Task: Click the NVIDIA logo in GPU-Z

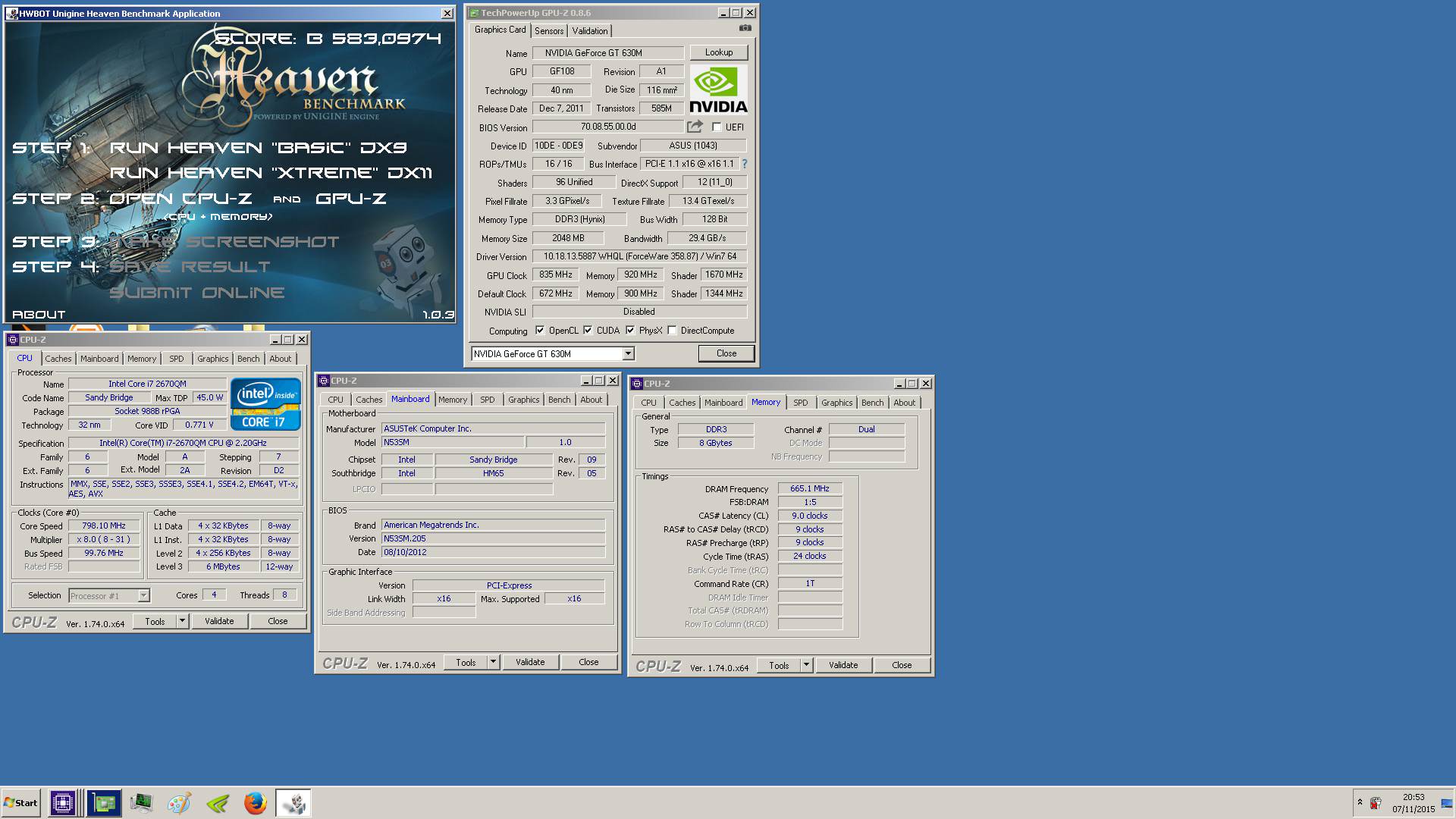Action: click(x=719, y=89)
